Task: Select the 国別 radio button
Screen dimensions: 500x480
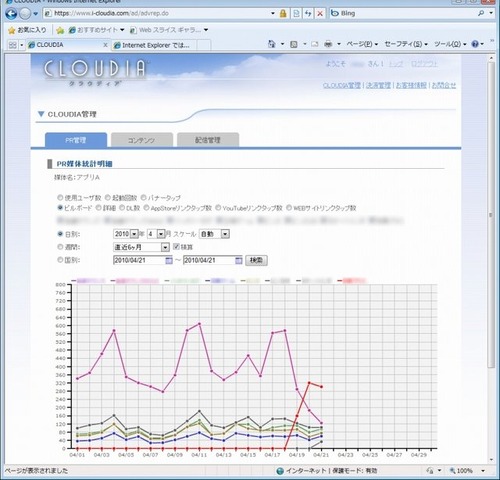Action: coord(60,260)
